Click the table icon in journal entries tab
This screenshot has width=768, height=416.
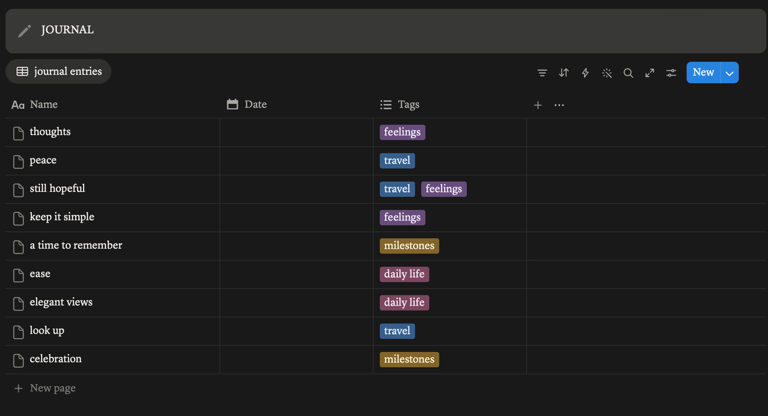(22, 72)
